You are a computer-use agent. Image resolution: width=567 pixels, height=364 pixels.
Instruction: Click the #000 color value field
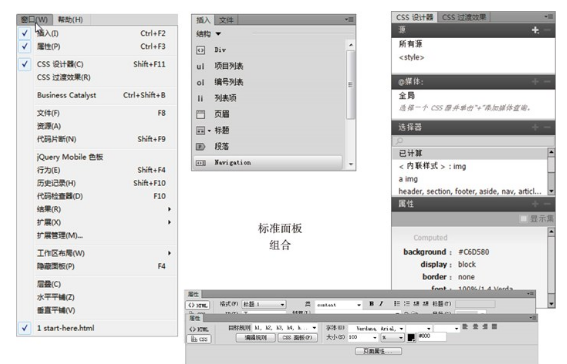432,337
